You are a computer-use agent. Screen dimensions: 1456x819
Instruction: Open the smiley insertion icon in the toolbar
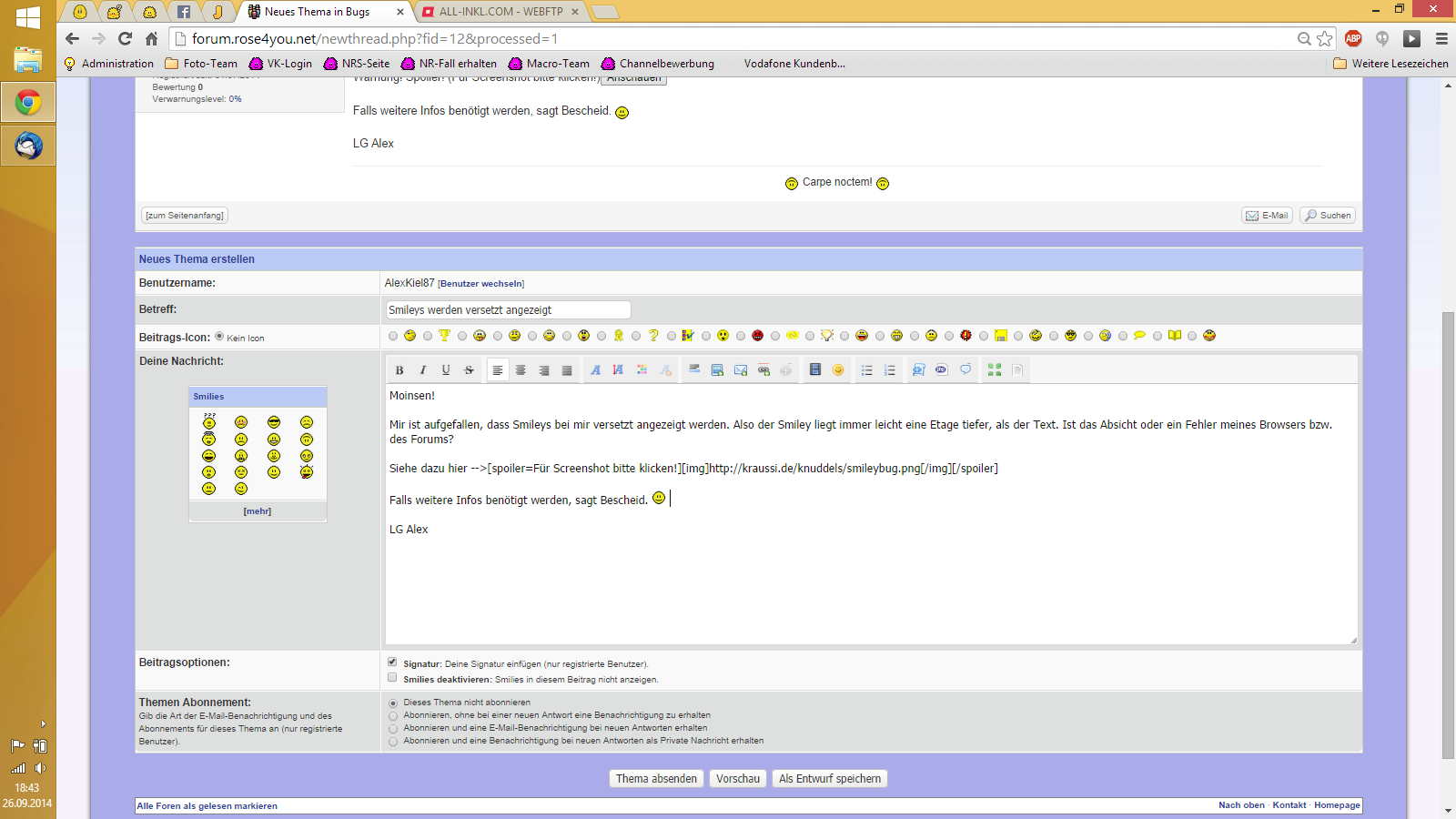[x=838, y=369]
